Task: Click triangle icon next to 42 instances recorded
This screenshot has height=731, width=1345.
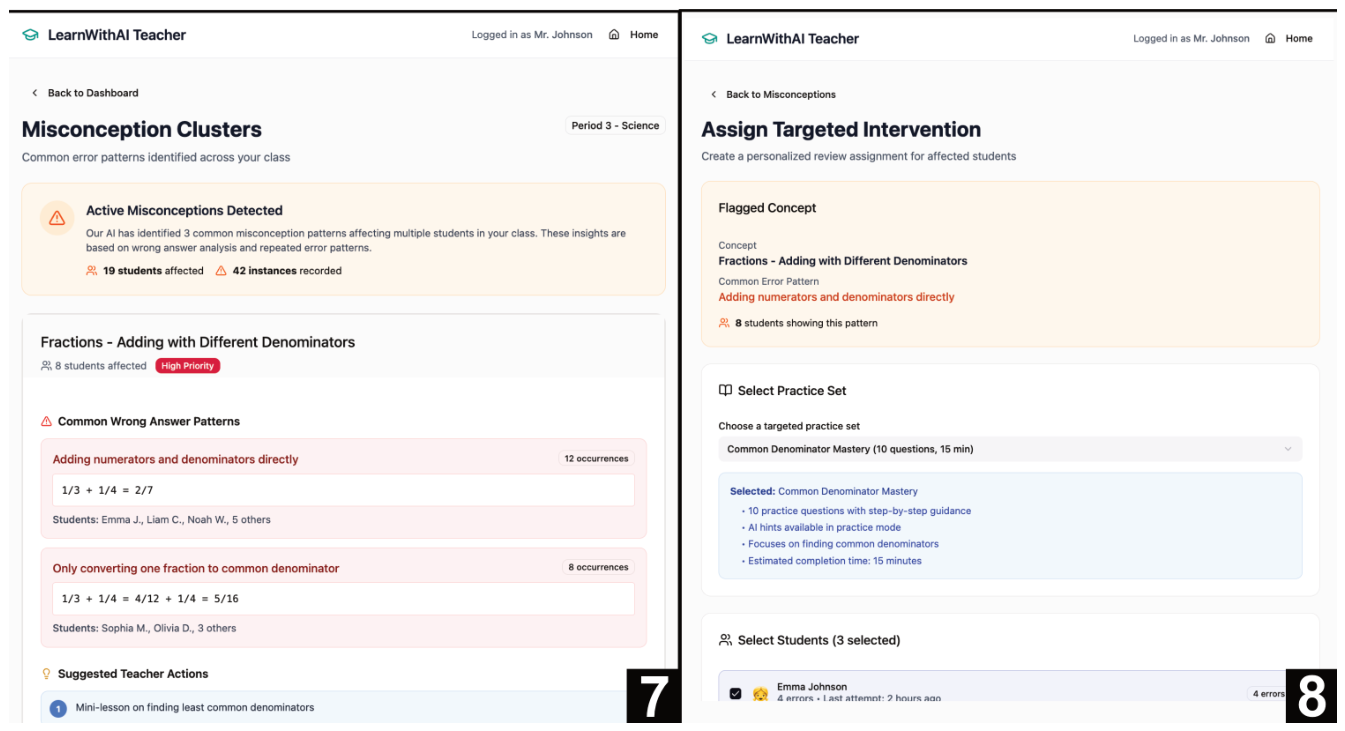Action: [221, 271]
